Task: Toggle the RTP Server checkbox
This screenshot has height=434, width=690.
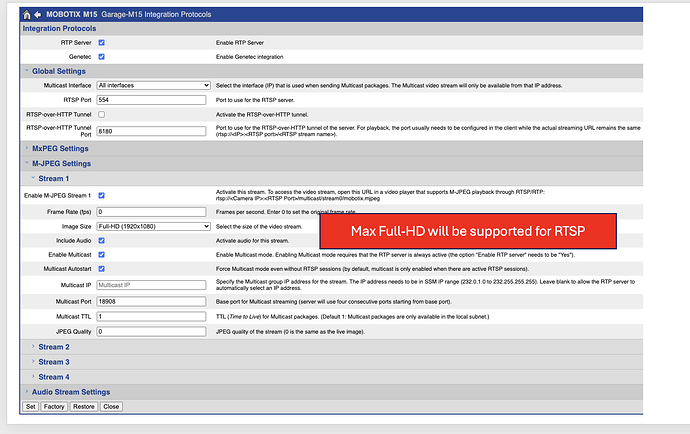Action: point(102,43)
